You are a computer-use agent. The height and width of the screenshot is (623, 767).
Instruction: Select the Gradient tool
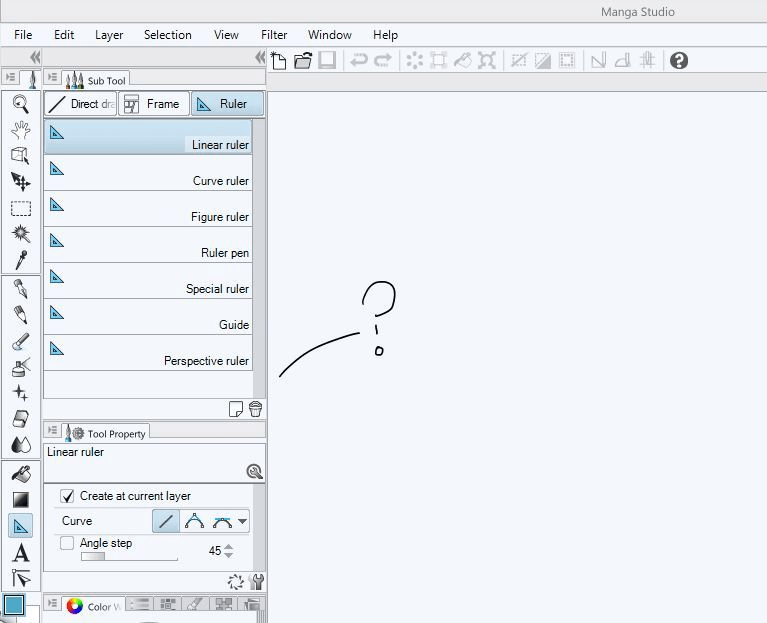click(21, 500)
